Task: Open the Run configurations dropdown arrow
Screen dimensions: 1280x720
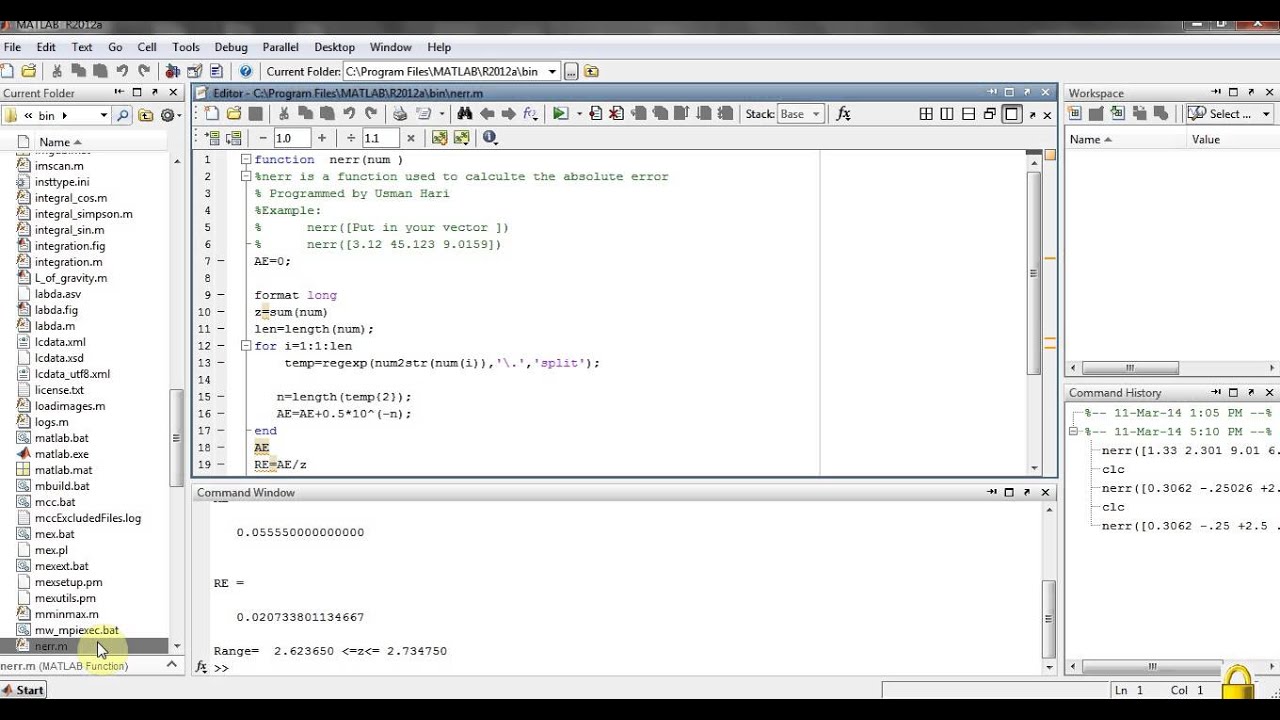Action: tap(579, 114)
